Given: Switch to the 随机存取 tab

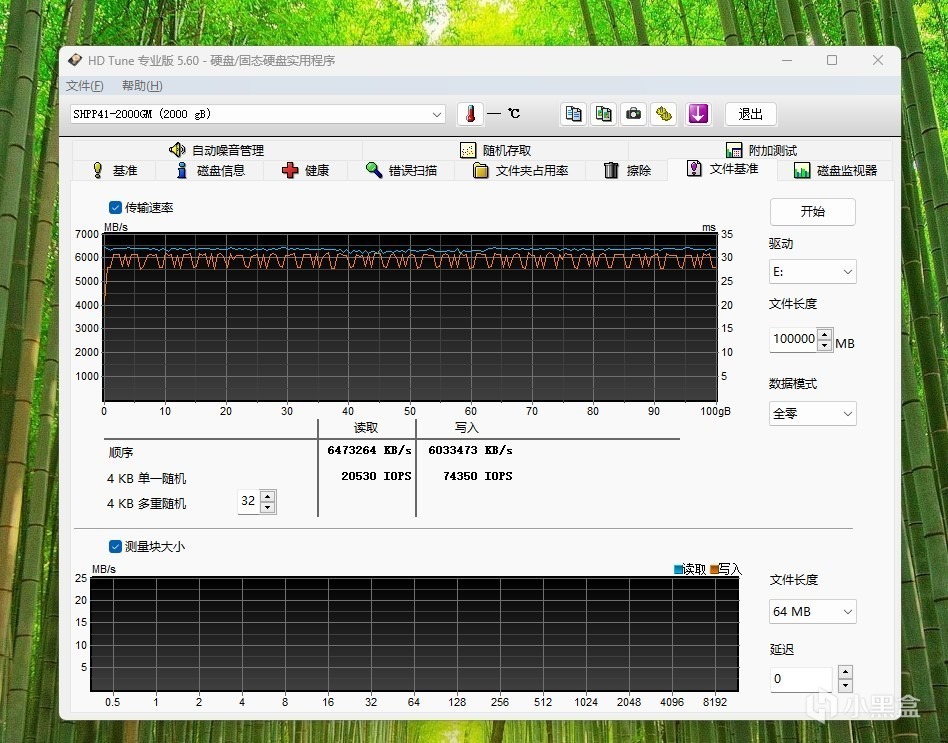Looking at the screenshot, I should tap(495, 150).
